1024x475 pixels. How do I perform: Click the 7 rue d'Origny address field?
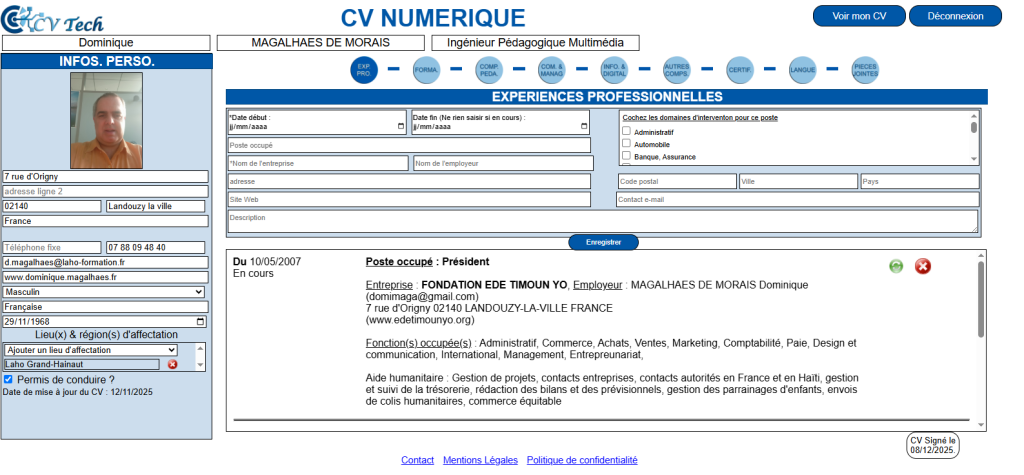(x=106, y=176)
